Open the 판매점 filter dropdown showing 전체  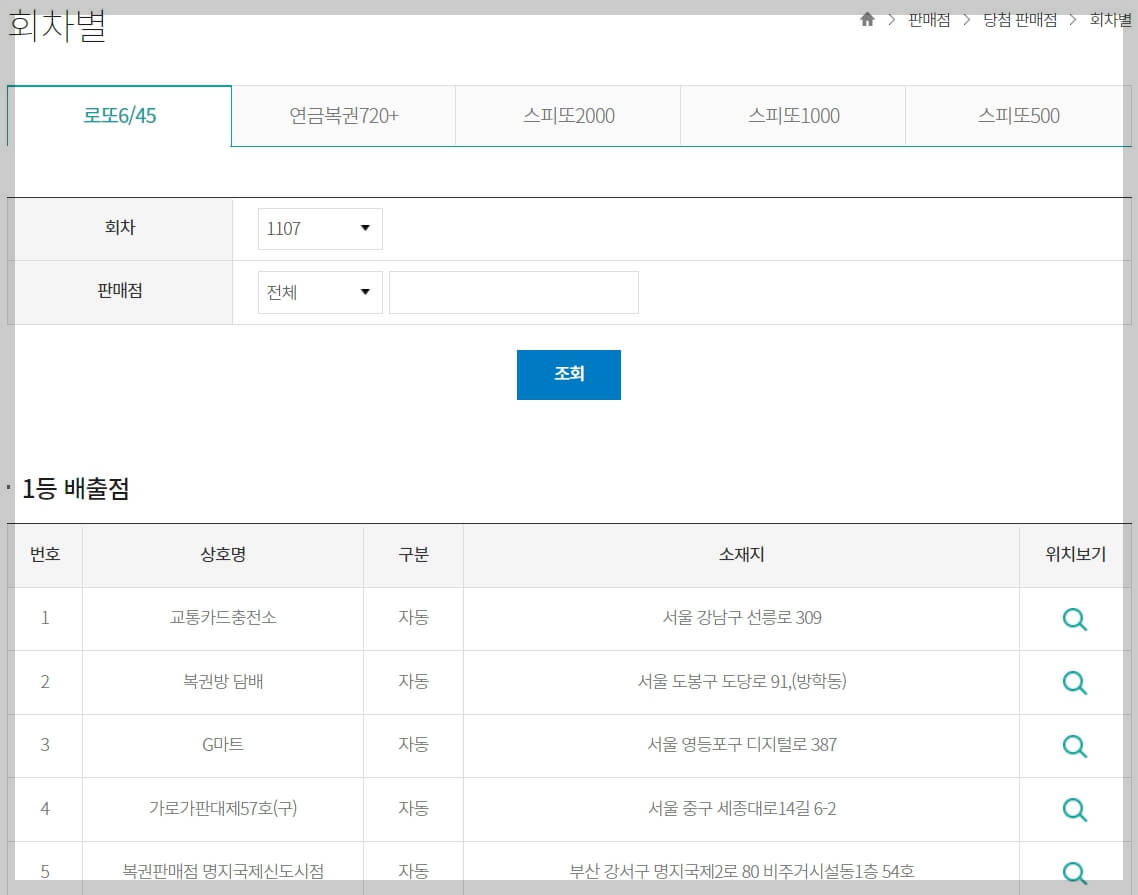click(320, 292)
